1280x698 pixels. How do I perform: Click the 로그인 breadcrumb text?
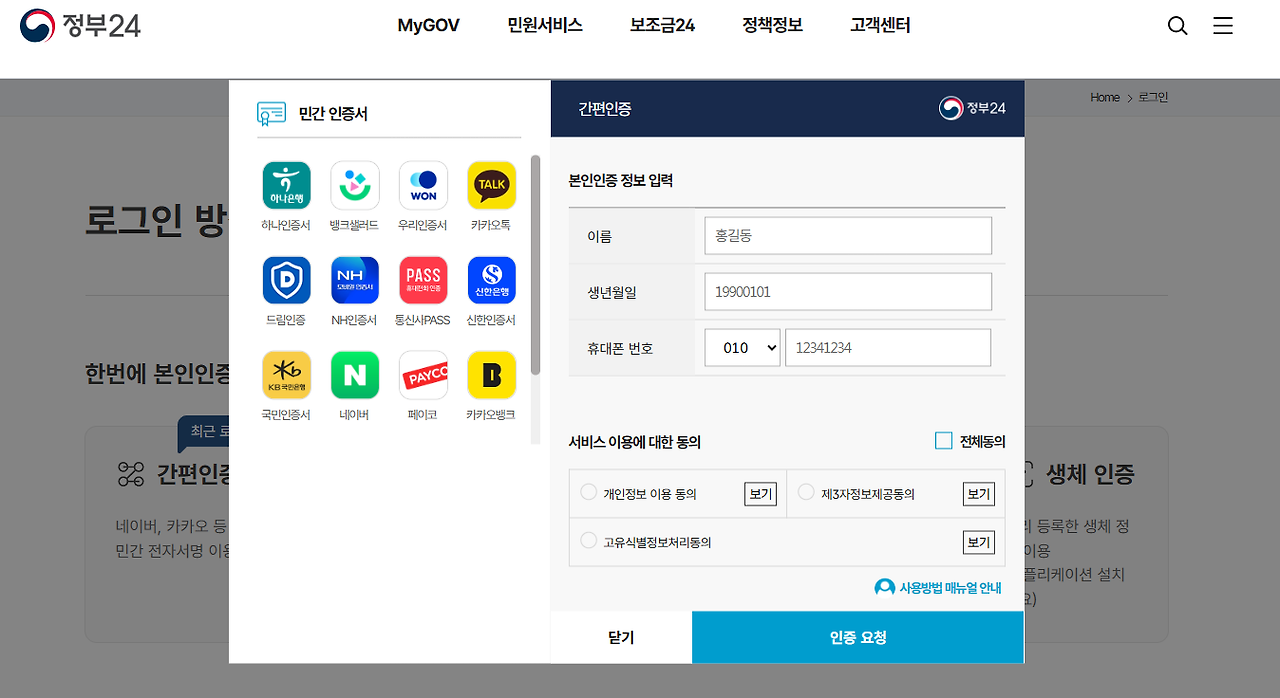point(1154,97)
